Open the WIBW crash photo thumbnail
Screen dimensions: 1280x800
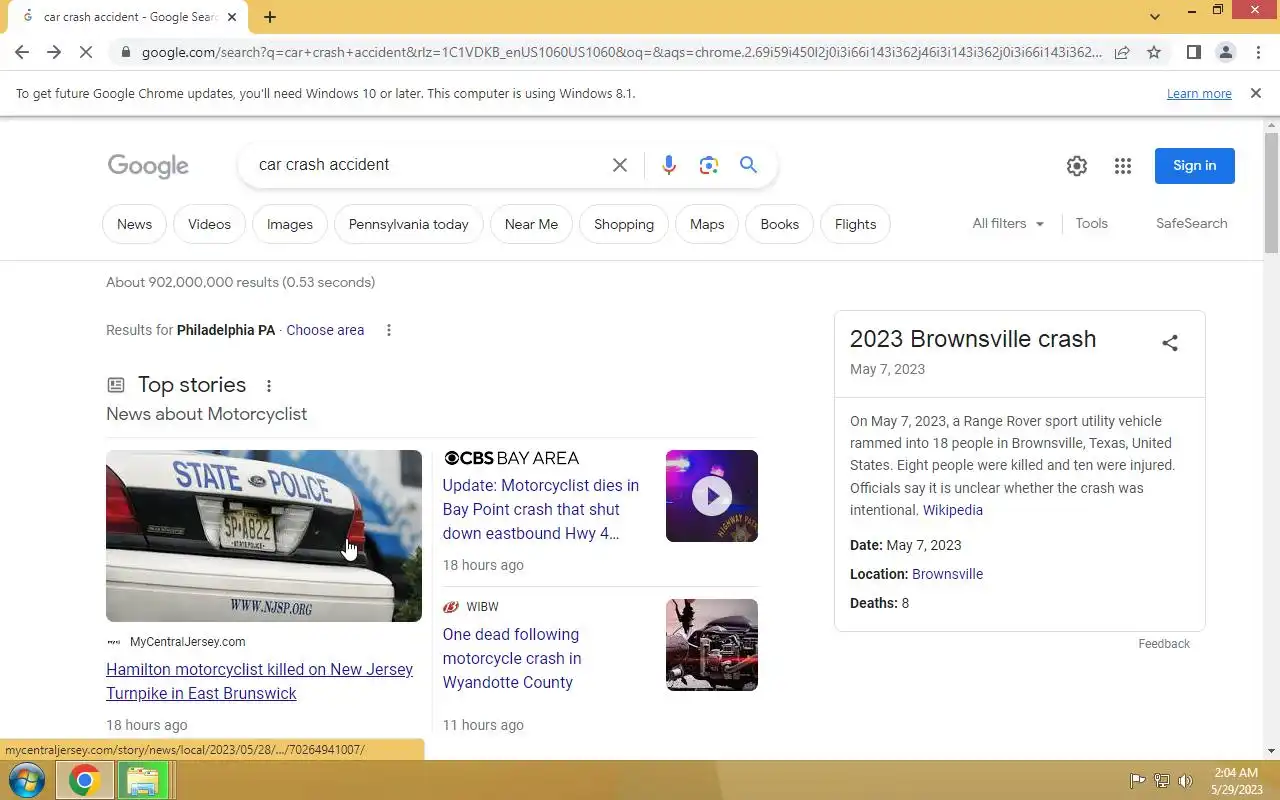pos(712,645)
